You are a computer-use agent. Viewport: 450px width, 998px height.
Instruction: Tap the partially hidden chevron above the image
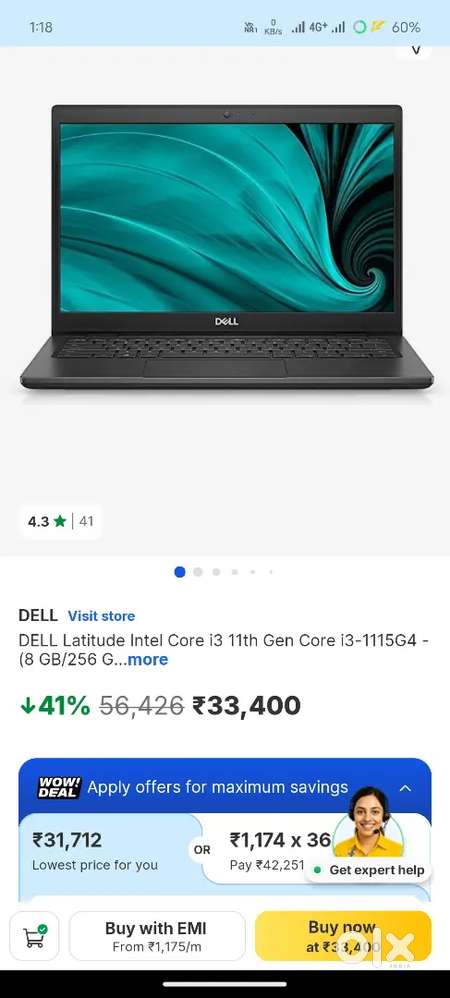(x=416, y=51)
